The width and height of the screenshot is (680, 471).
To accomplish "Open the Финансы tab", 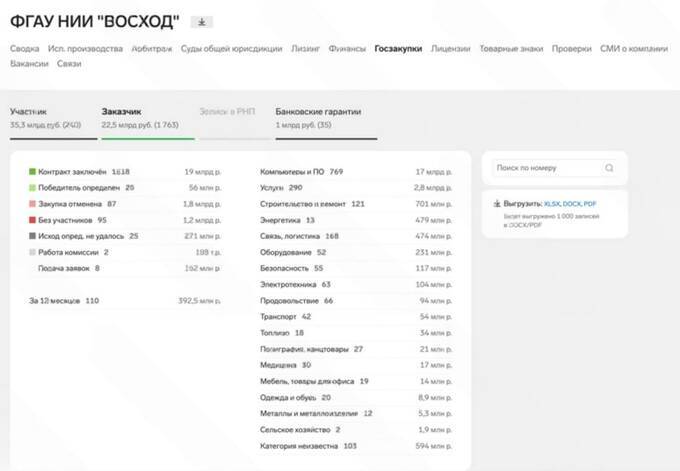I will tap(347, 49).
